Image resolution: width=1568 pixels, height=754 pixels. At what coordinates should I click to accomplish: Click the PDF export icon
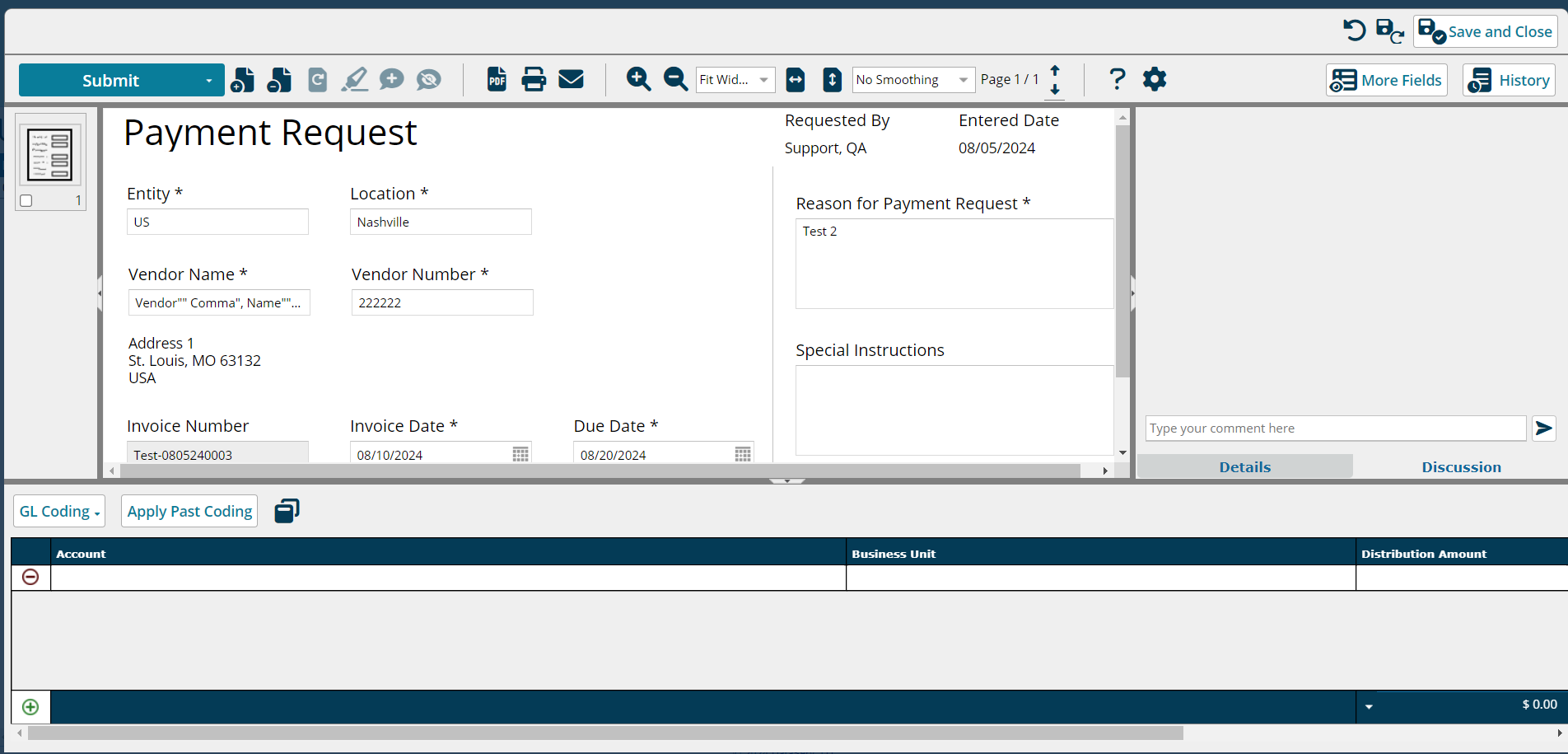[497, 80]
